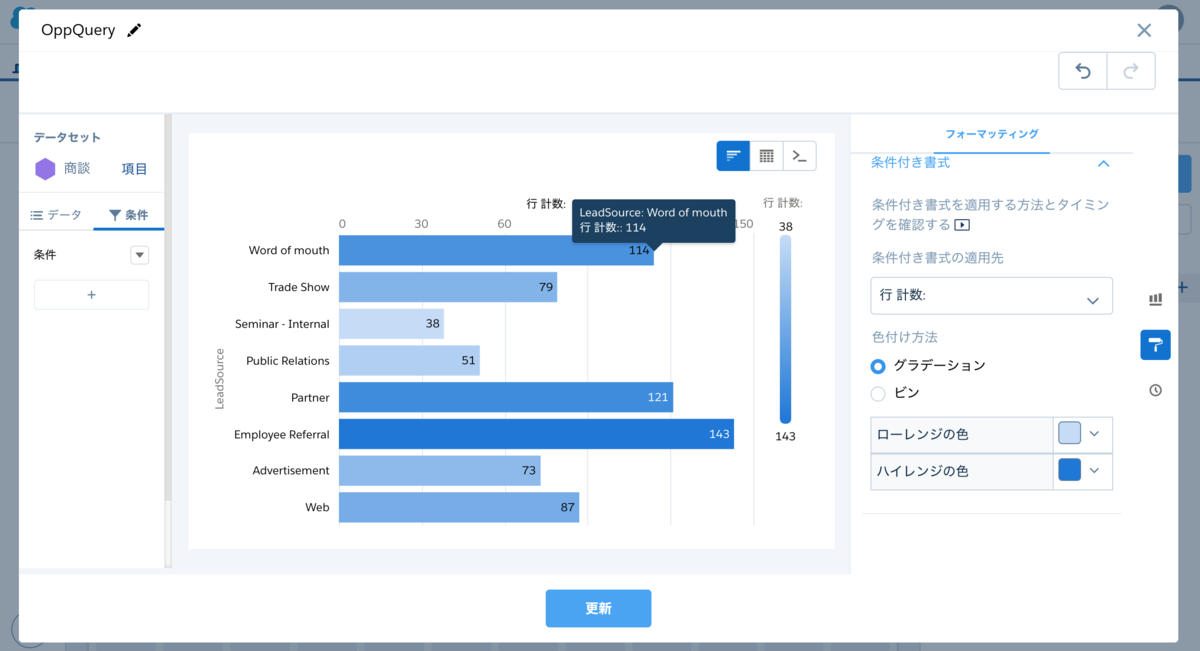Click the Word of mouth bar
Viewport: 1200px width, 651px height.
click(x=496, y=250)
